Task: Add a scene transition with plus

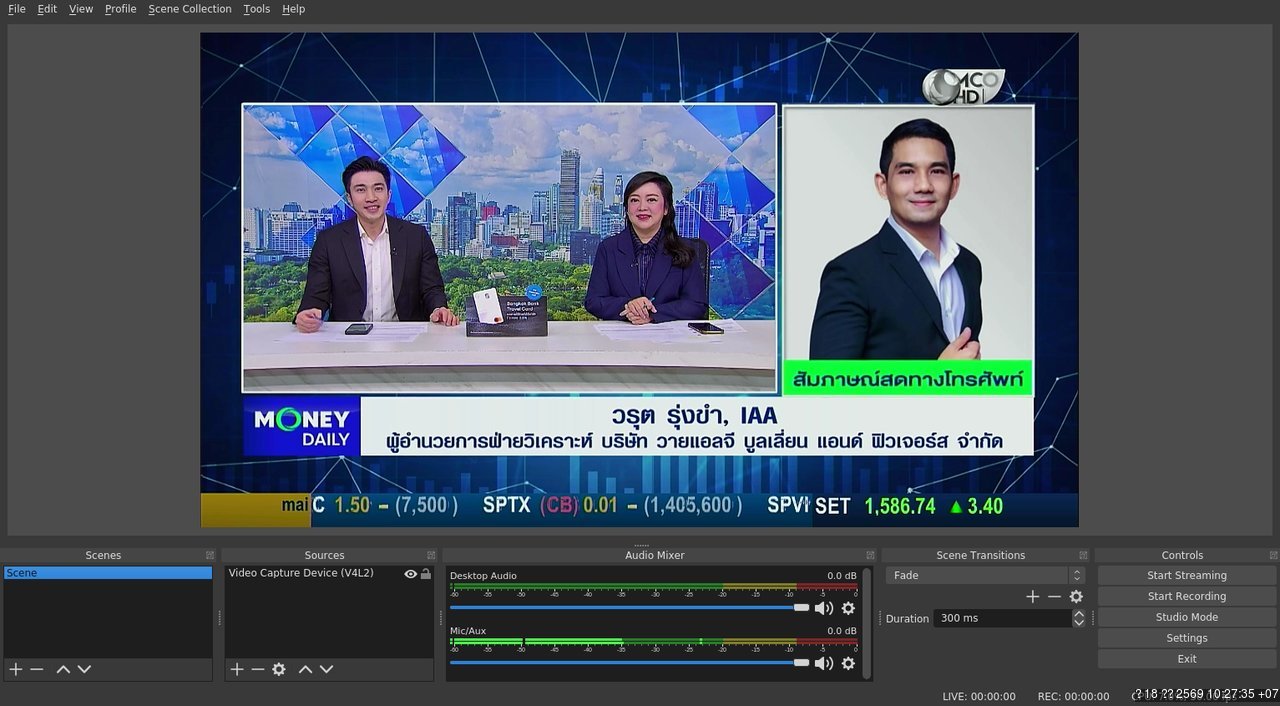Action: pyautogui.click(x=1033, y=597)
